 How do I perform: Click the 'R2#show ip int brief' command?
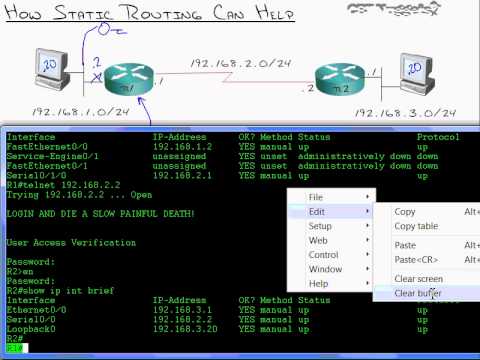(60, 291)
